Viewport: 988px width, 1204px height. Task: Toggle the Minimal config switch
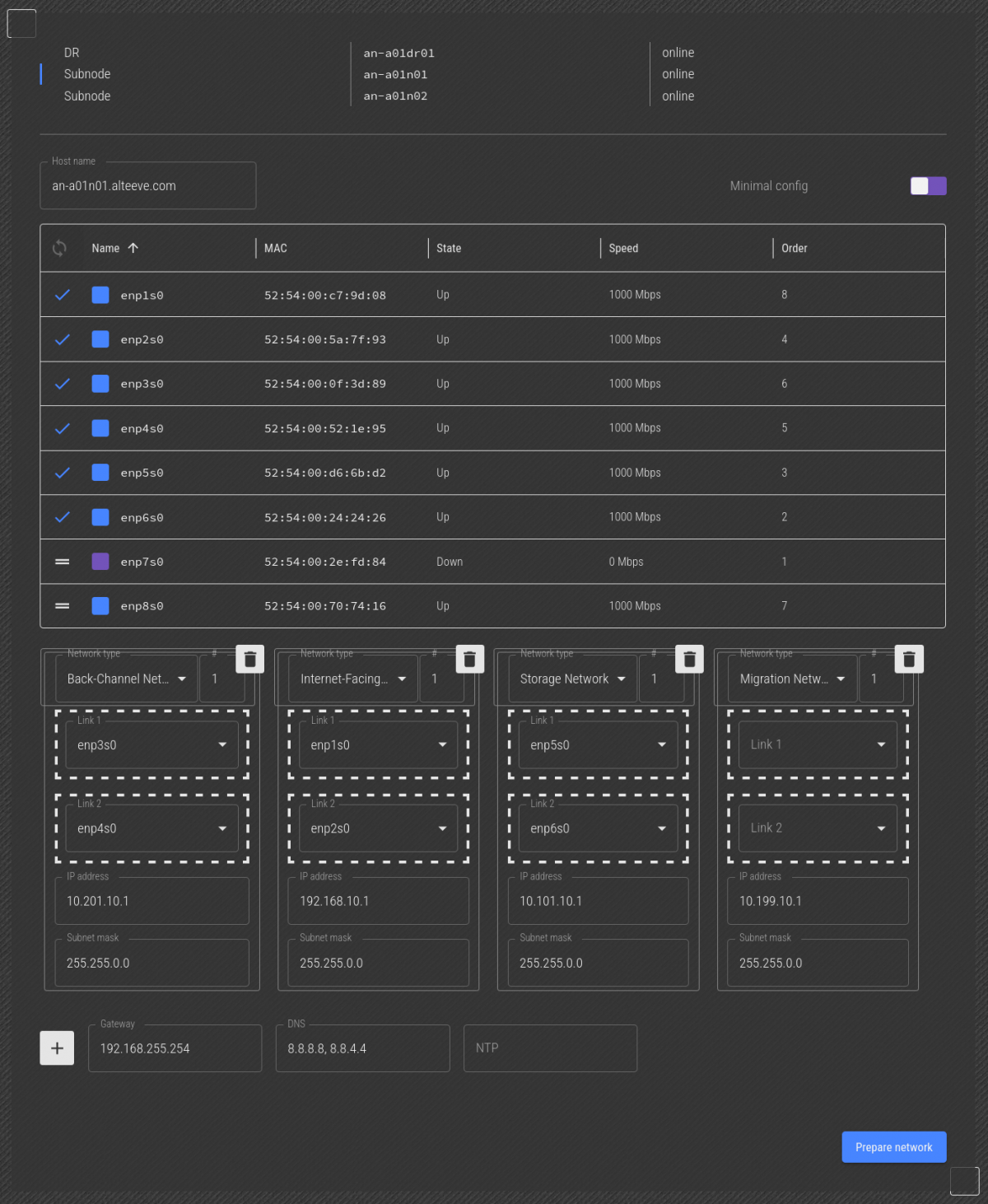click(928, 186)
